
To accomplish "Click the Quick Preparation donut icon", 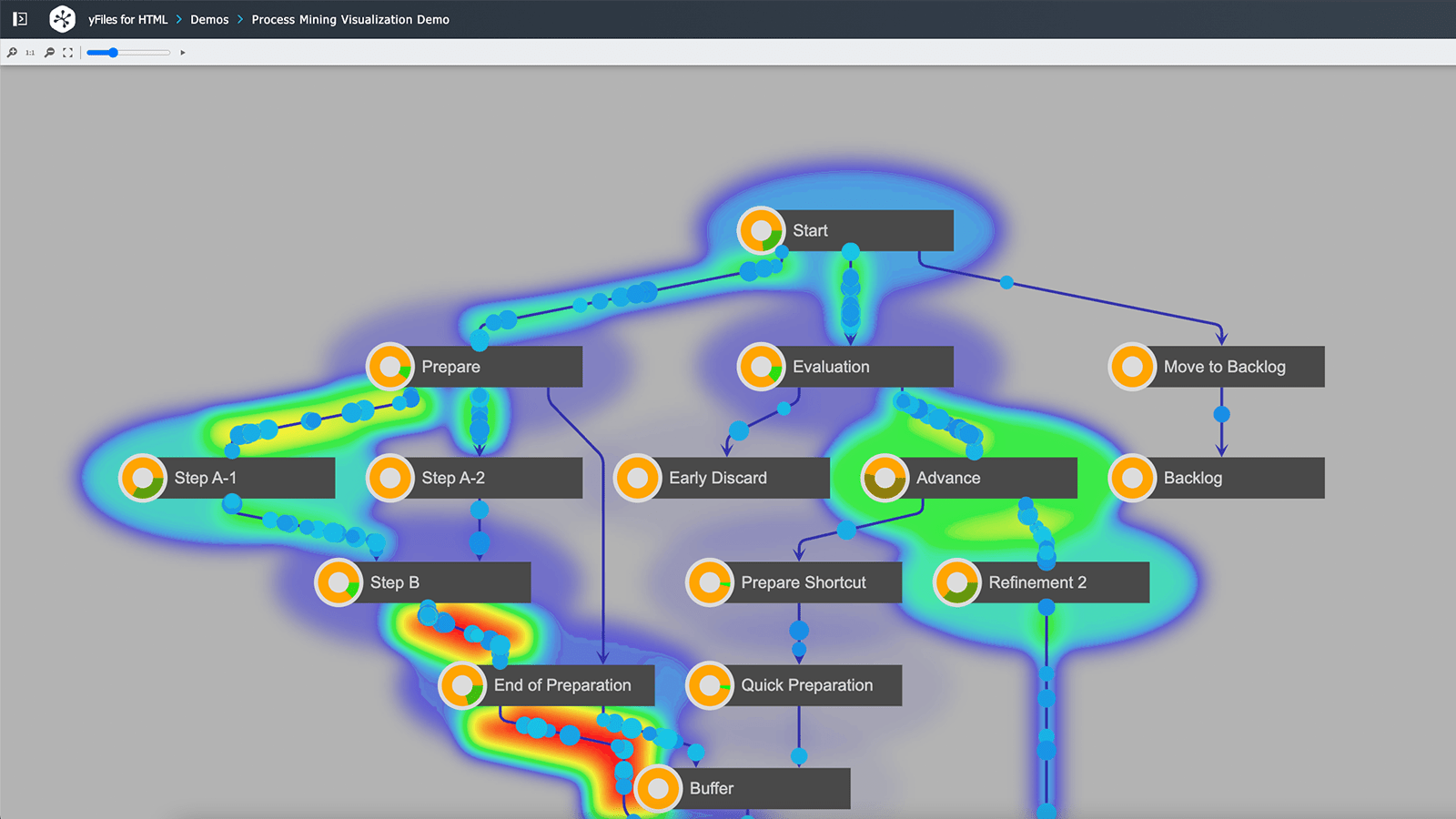I will point(710,685).
